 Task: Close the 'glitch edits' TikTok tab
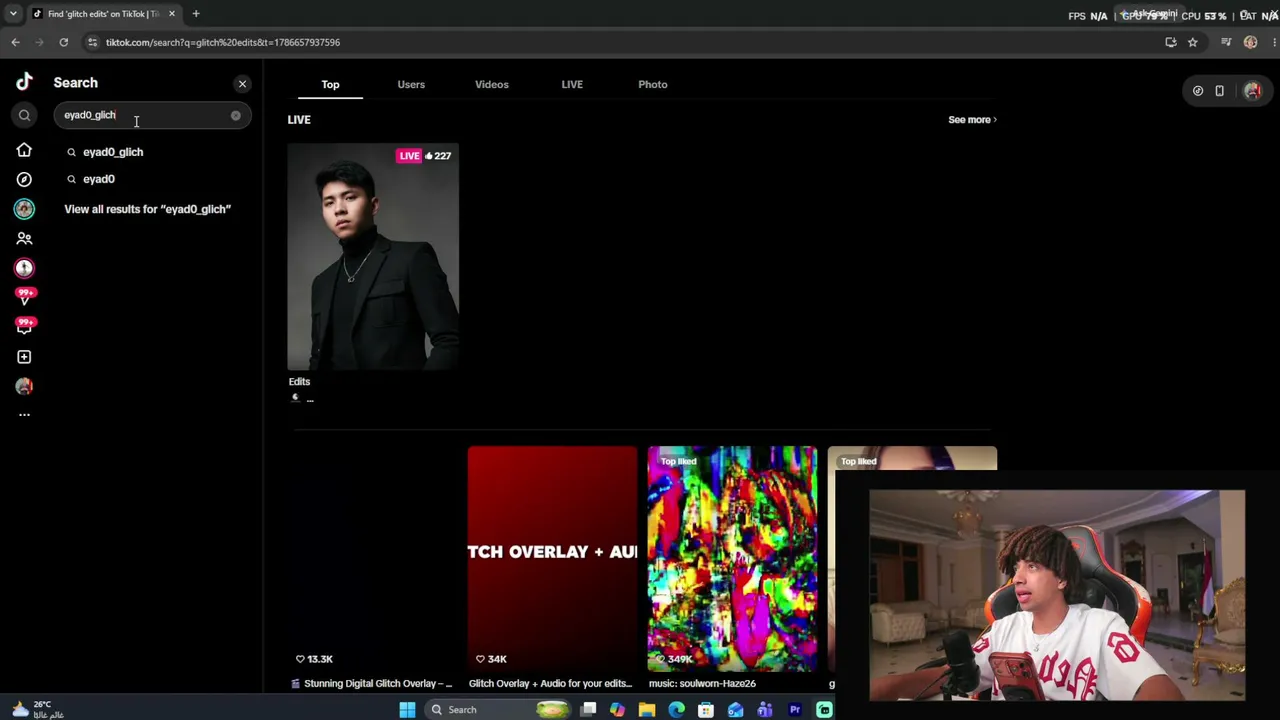(x=172, y=14)
